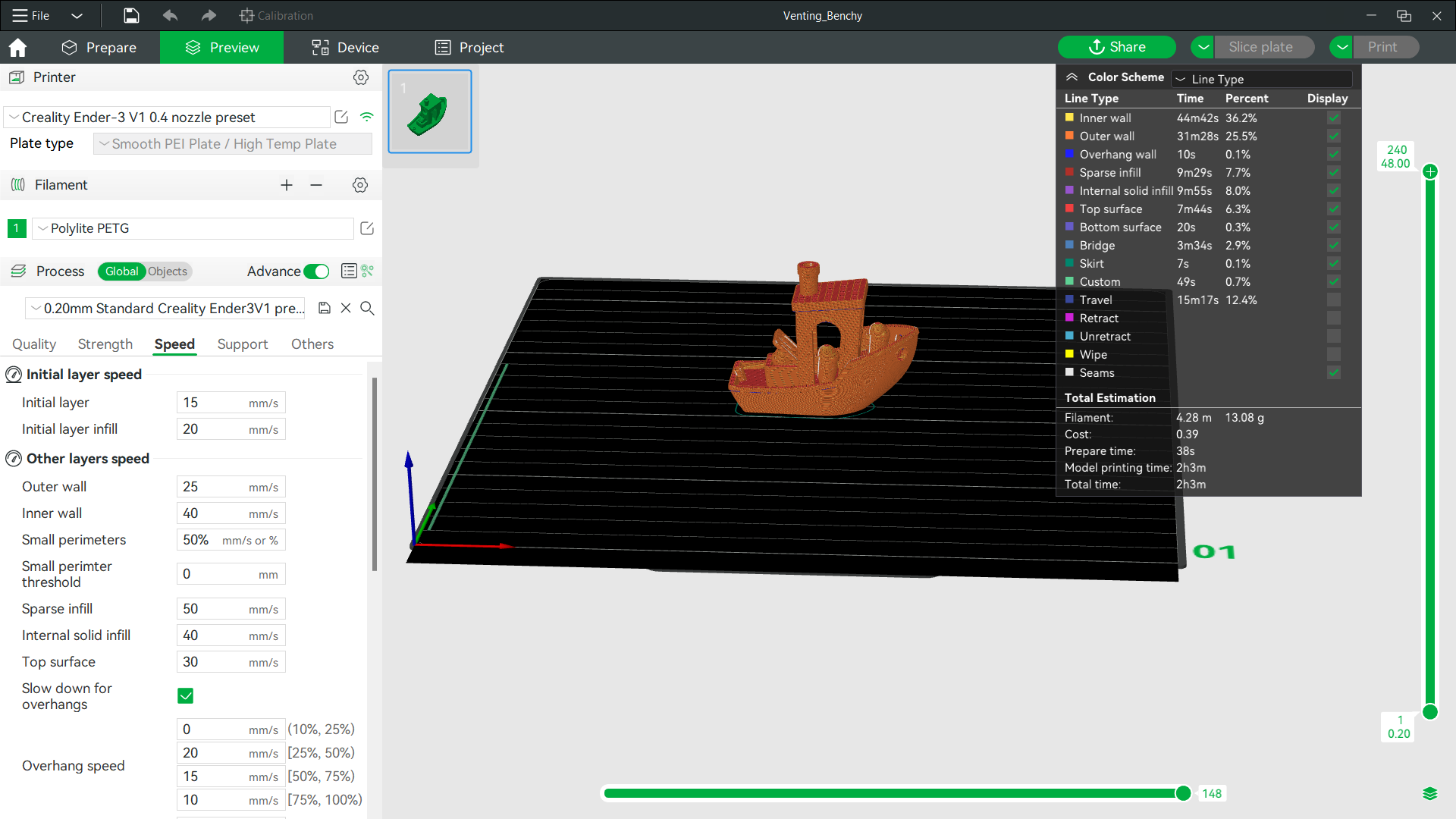Toggle Outer wall display checkbox
This screenshot has width=1456, height=819.
click(1334, 136)
